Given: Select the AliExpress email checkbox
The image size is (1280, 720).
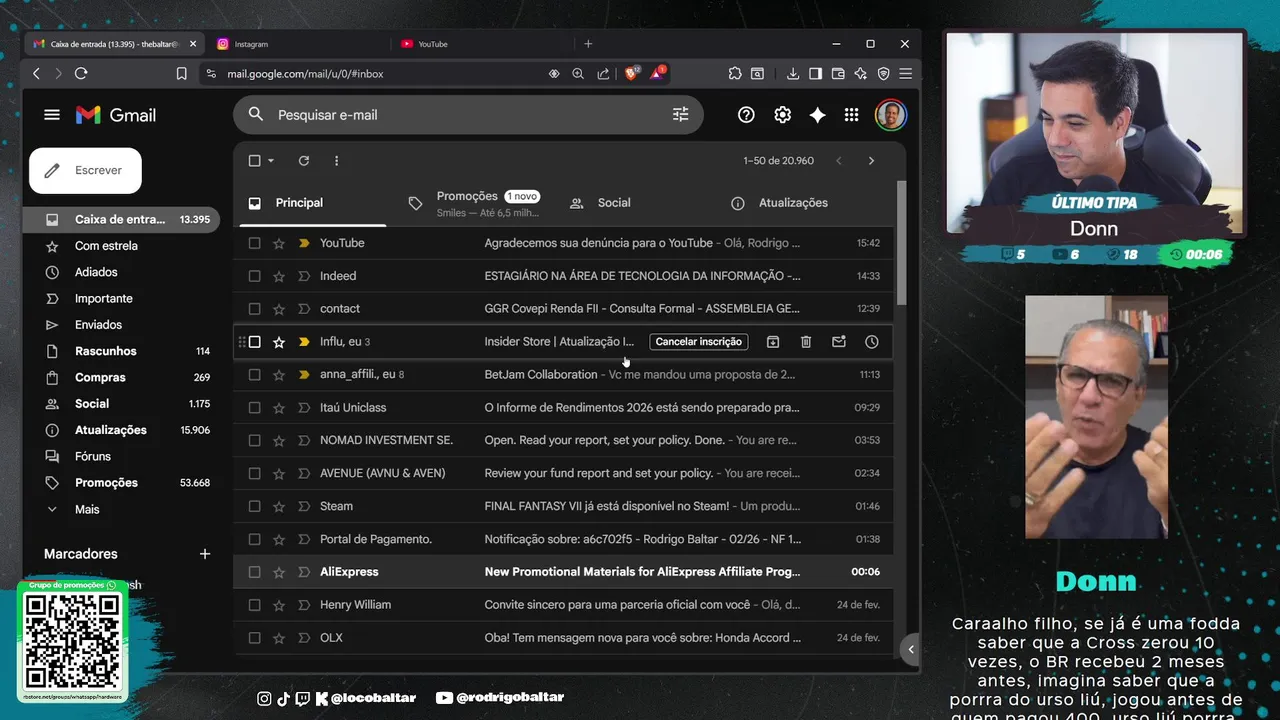Looking at the screenshot, I should 254,572.
